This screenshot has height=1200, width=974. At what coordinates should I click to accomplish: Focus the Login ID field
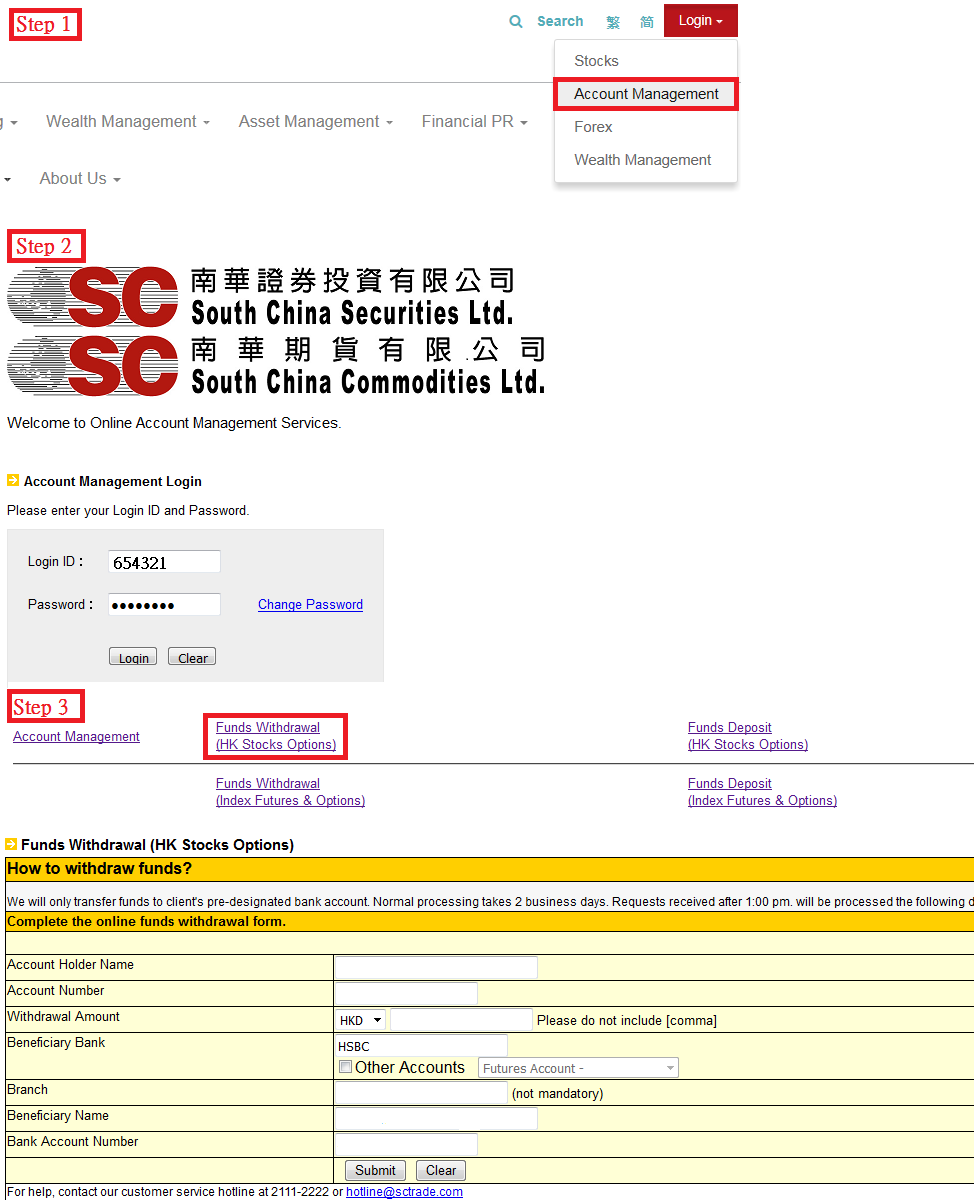164,562
